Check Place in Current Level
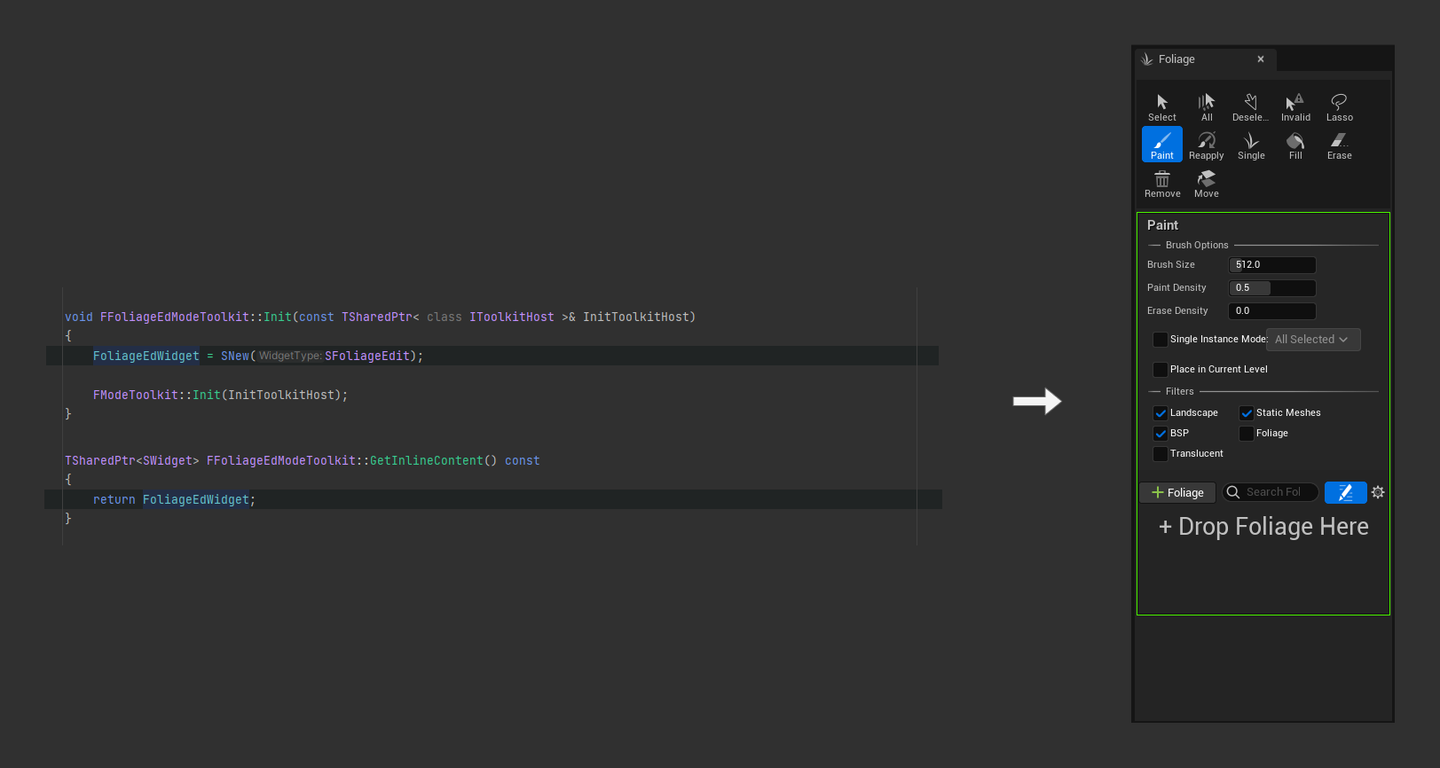 [1160, 369]
